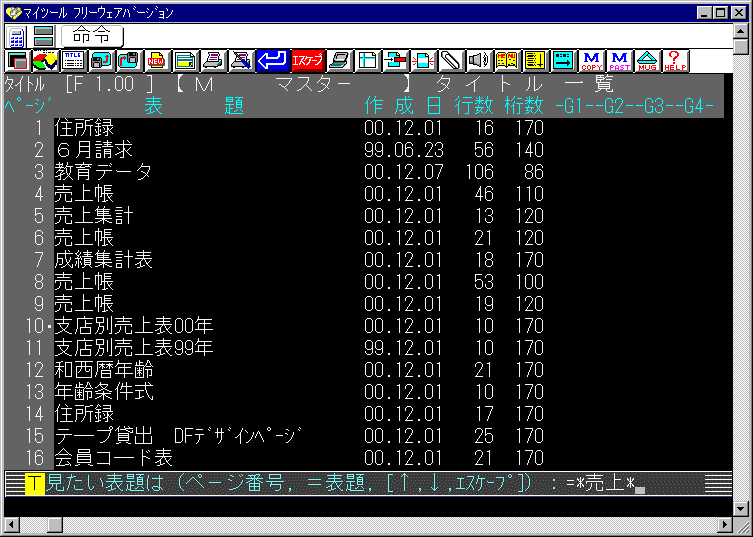Click the floppy disk save icon
The image size is (753, 537).
click(x=101, y=61)
